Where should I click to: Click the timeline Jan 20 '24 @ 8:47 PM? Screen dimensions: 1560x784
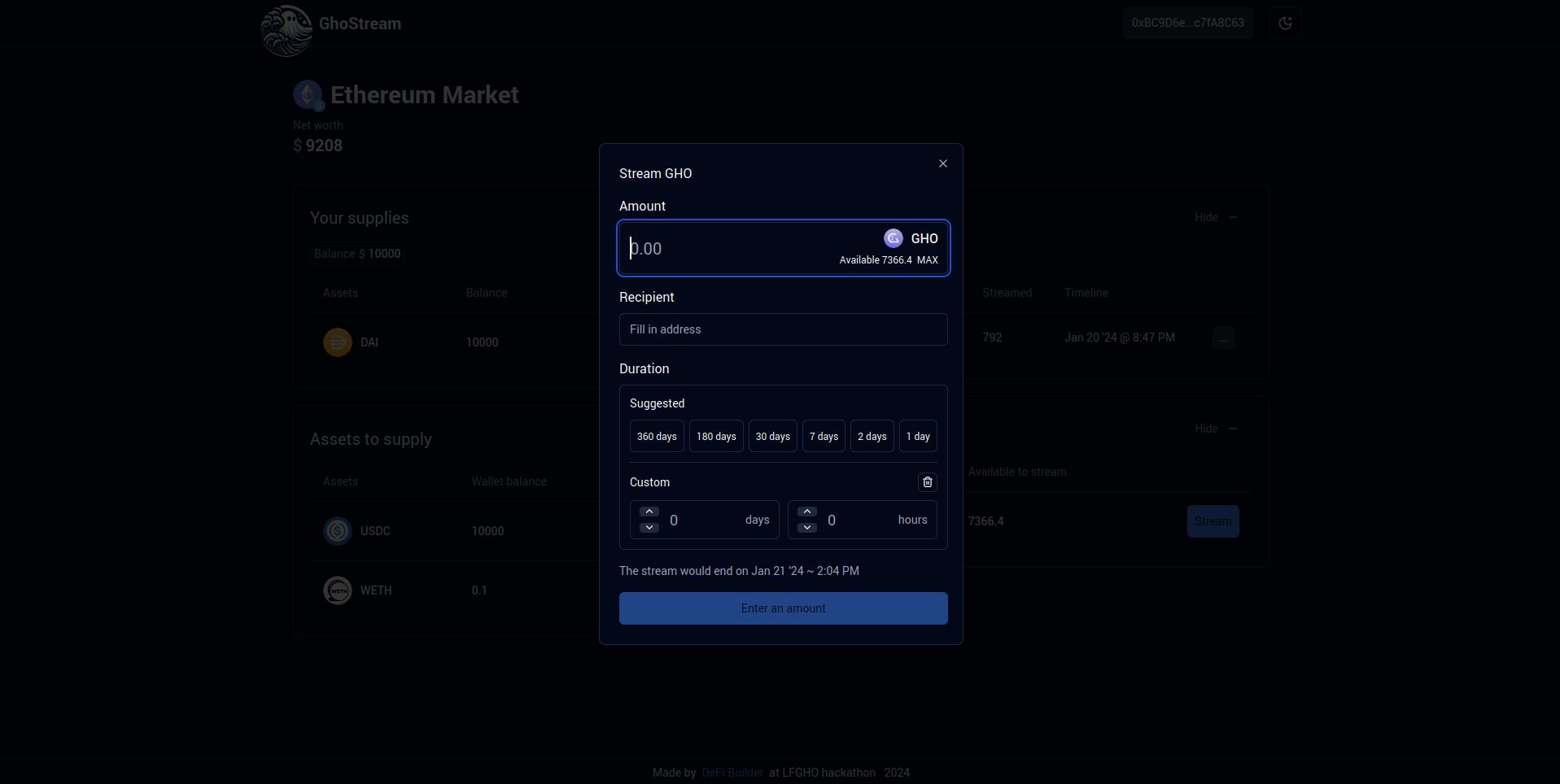click(1119, 338)
